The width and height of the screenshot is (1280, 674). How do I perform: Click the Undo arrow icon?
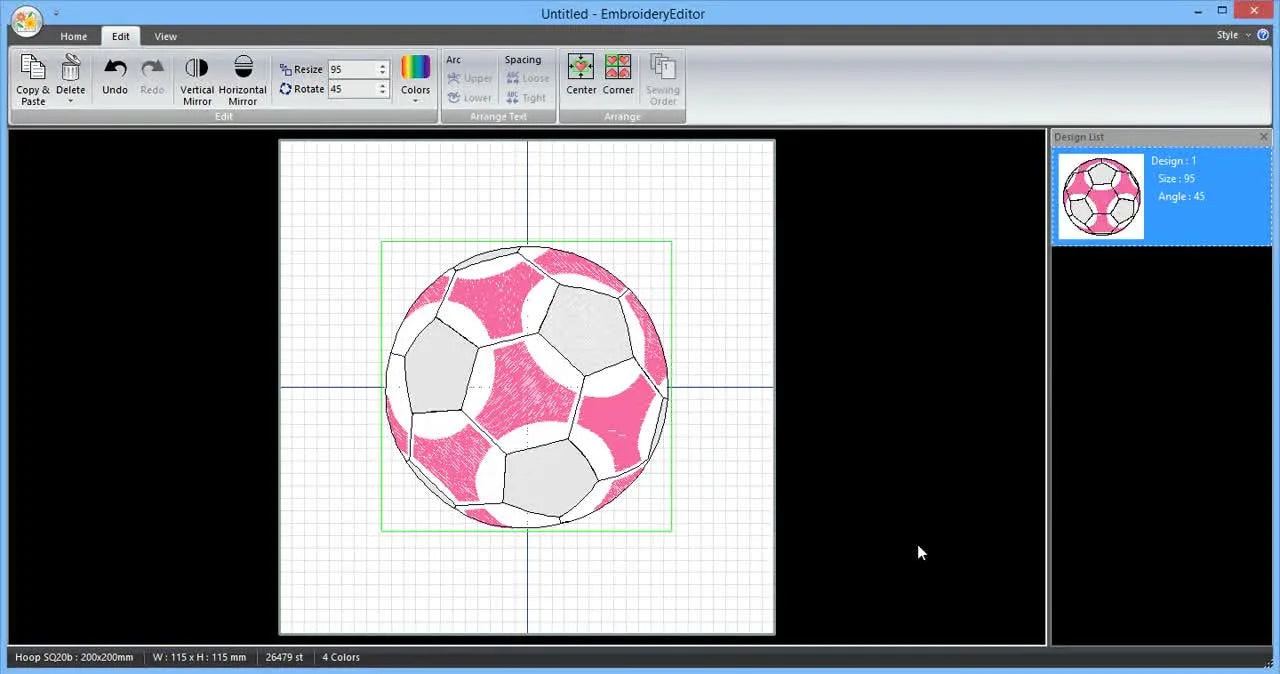115,69
